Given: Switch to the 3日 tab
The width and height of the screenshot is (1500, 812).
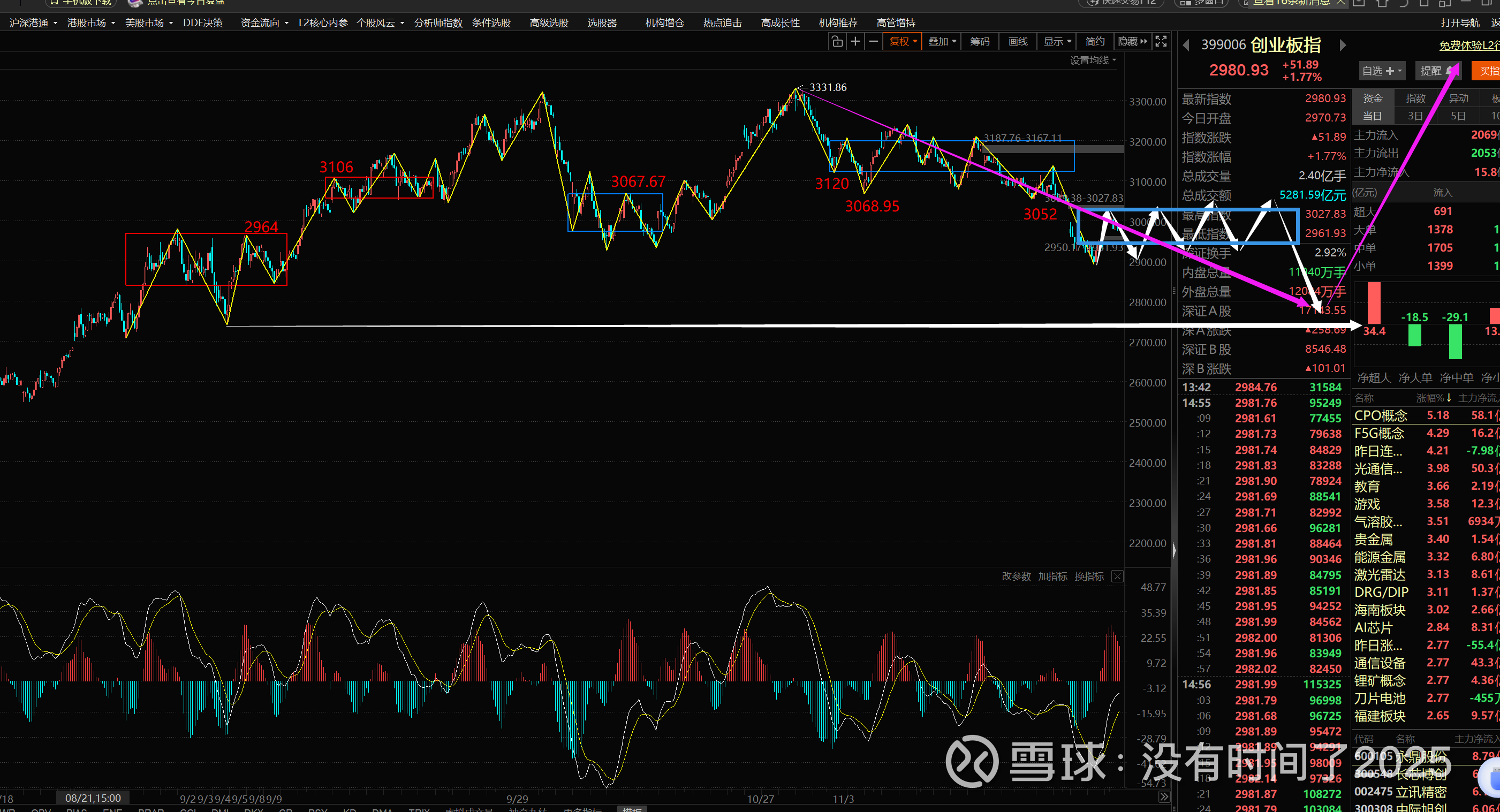Looking at the screenshot, I should [1415, 116].
